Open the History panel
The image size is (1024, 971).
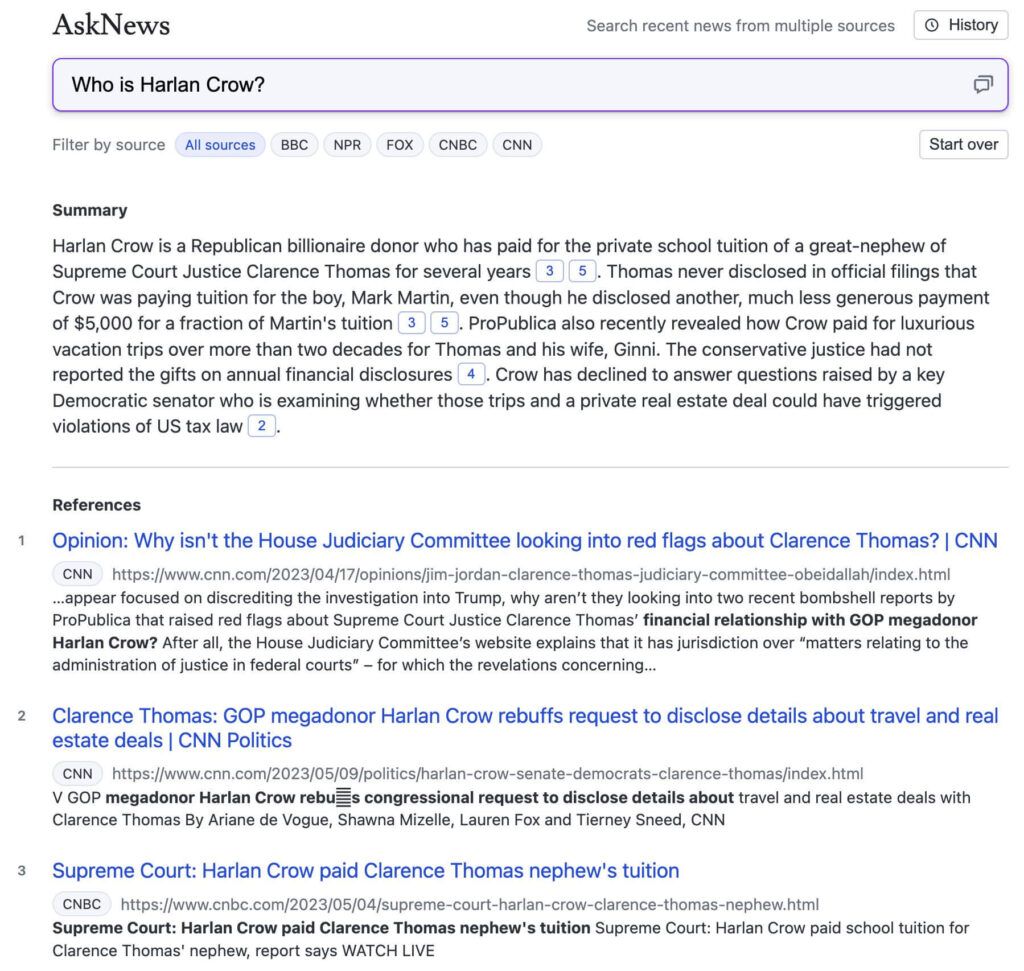point(961,25)
